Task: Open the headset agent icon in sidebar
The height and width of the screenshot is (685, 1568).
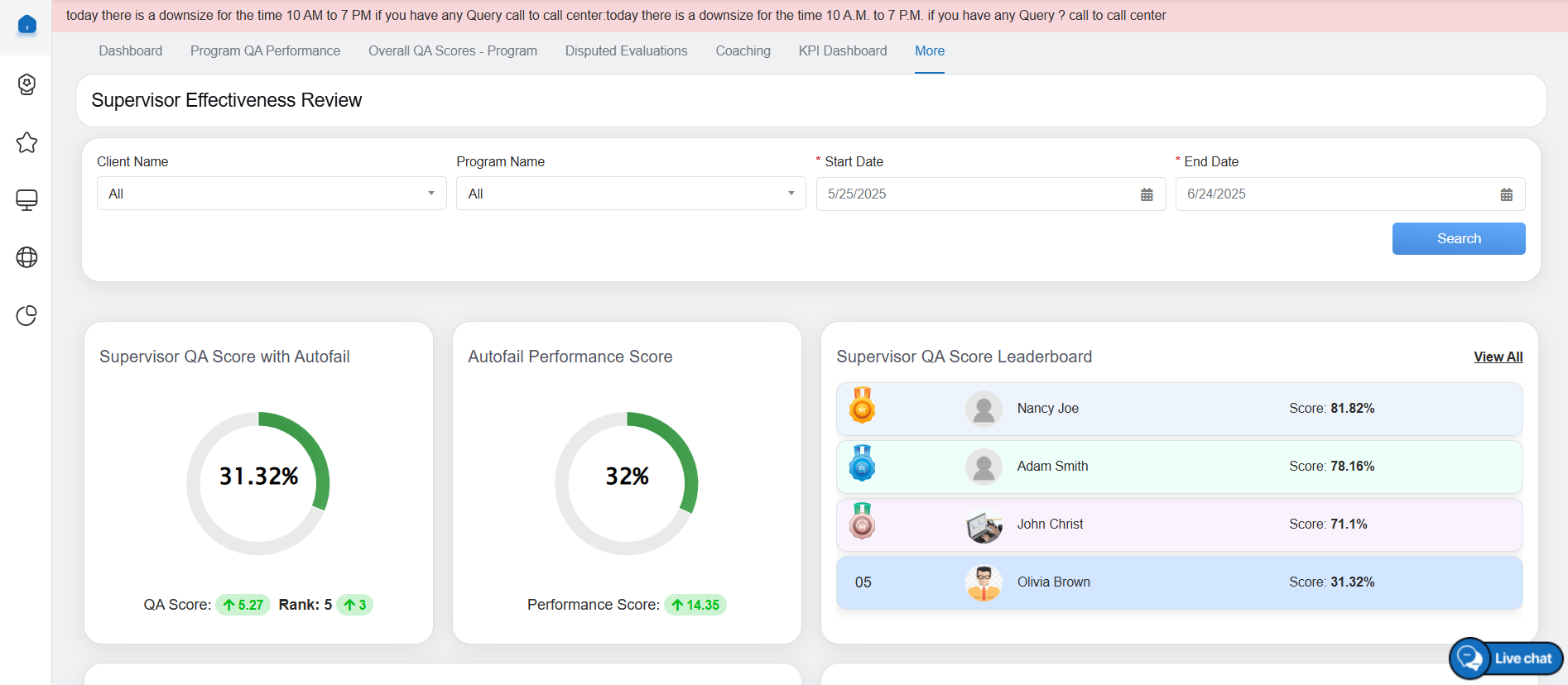Action: click(26, 84)
